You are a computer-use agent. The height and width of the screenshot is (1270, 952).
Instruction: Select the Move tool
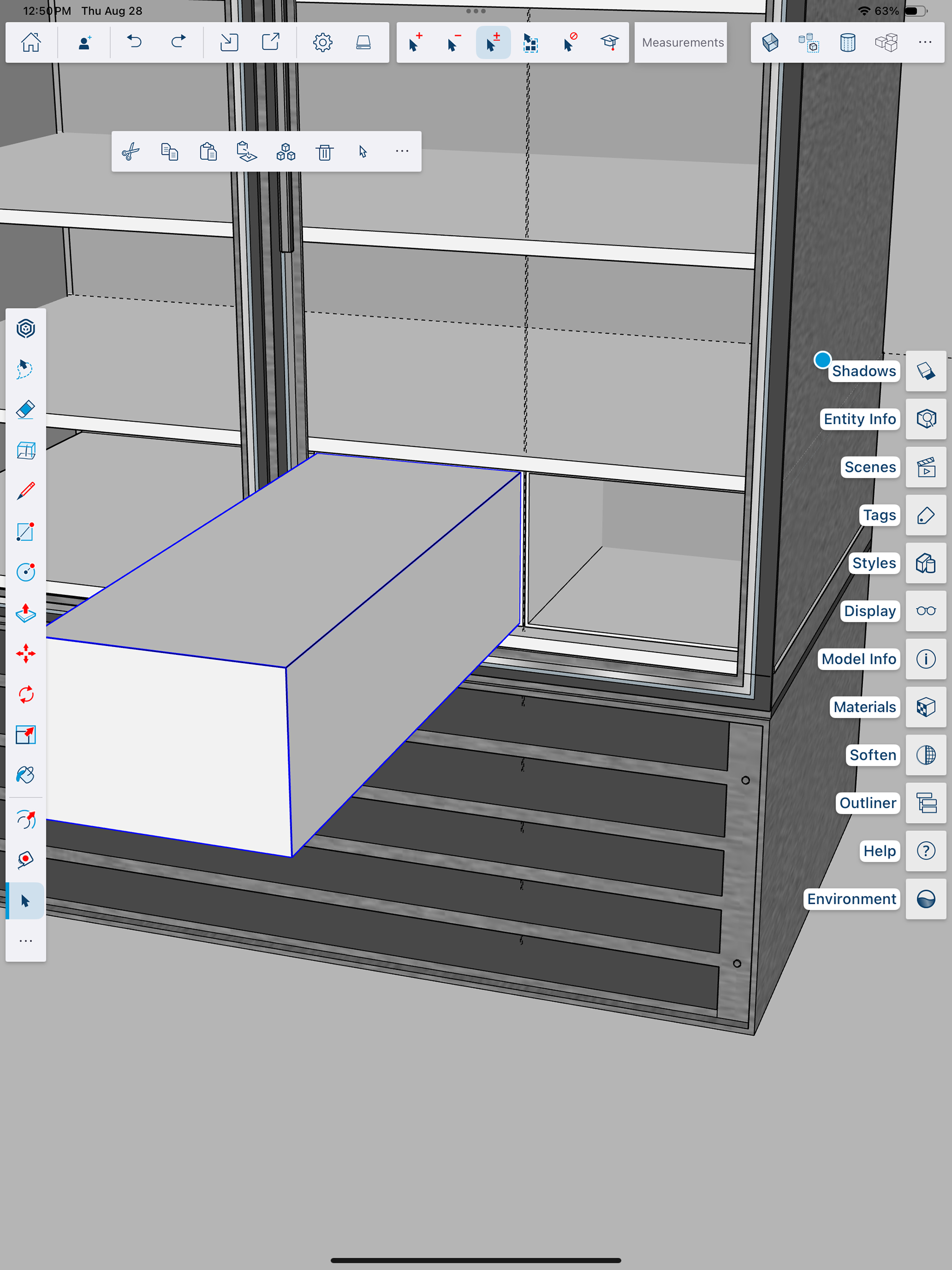pos(26,653)
